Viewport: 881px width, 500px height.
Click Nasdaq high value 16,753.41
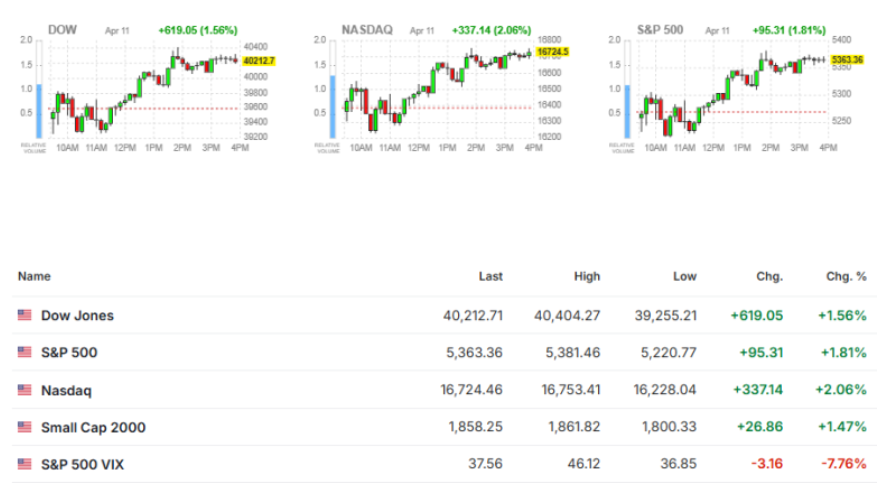pyautogui.click(x=571, y=390)
